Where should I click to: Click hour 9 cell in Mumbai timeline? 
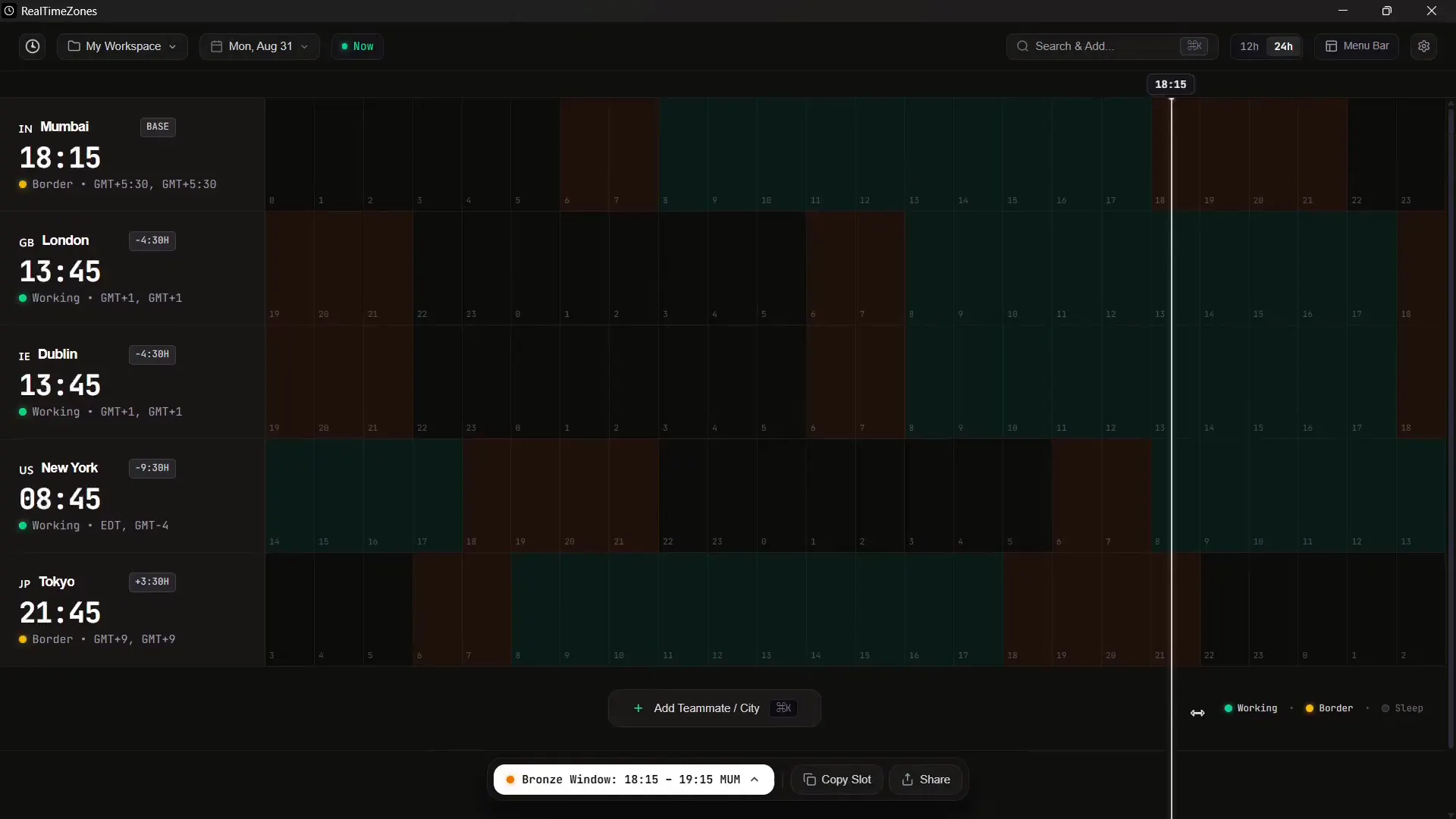(x=733, y=154)
